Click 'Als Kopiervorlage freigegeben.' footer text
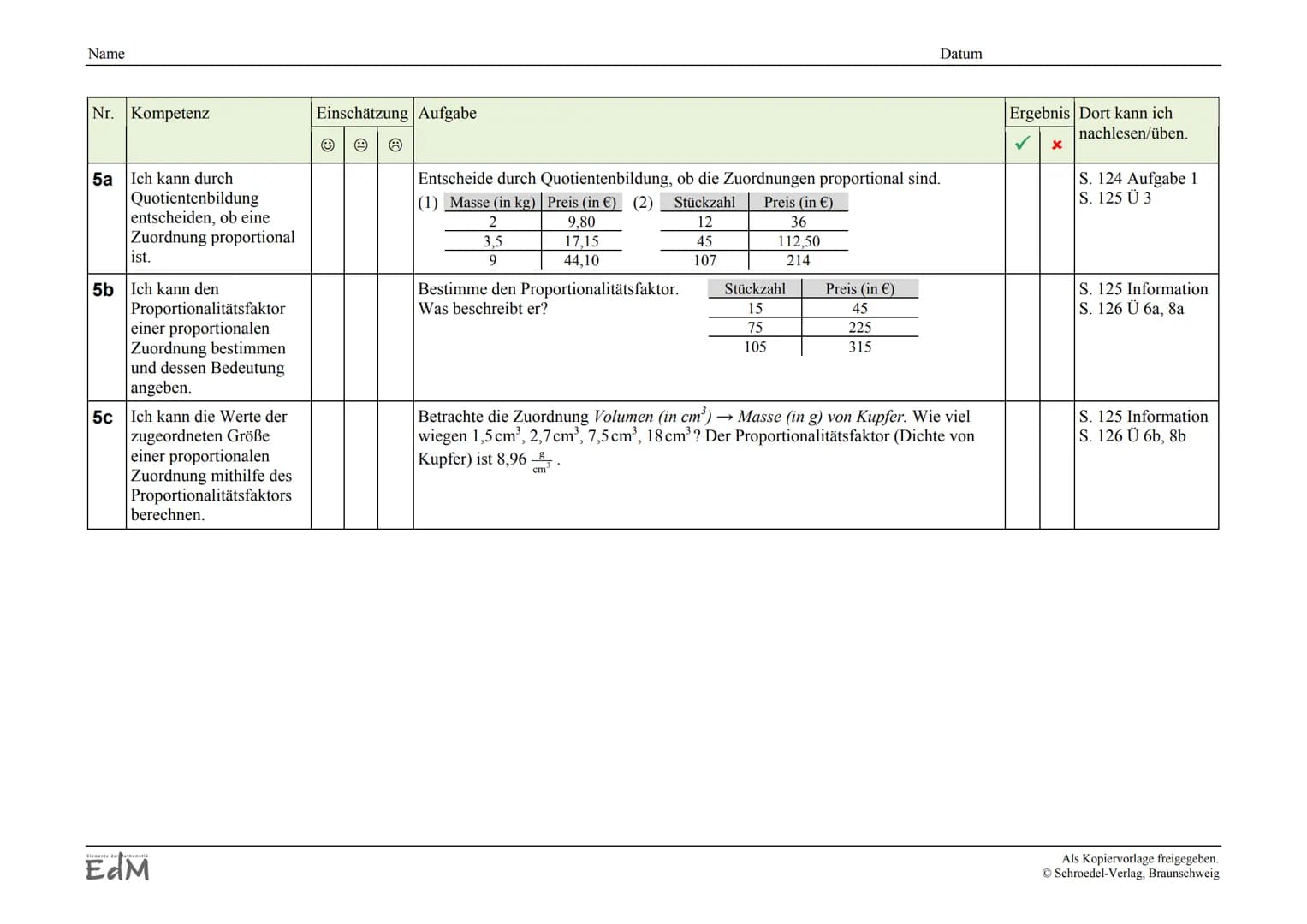Viewport: 1307px width, 924px height. pyautogui.click(x=1139, y=859)
